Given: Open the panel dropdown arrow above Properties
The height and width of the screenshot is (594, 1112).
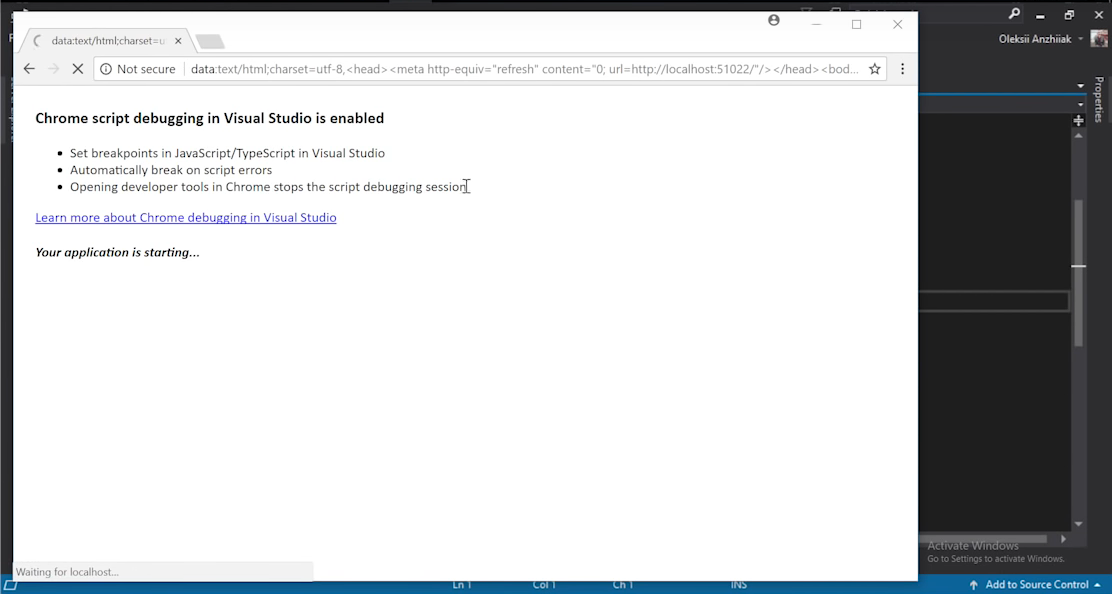Looking at the screenshot, I should pos(1080,86).
